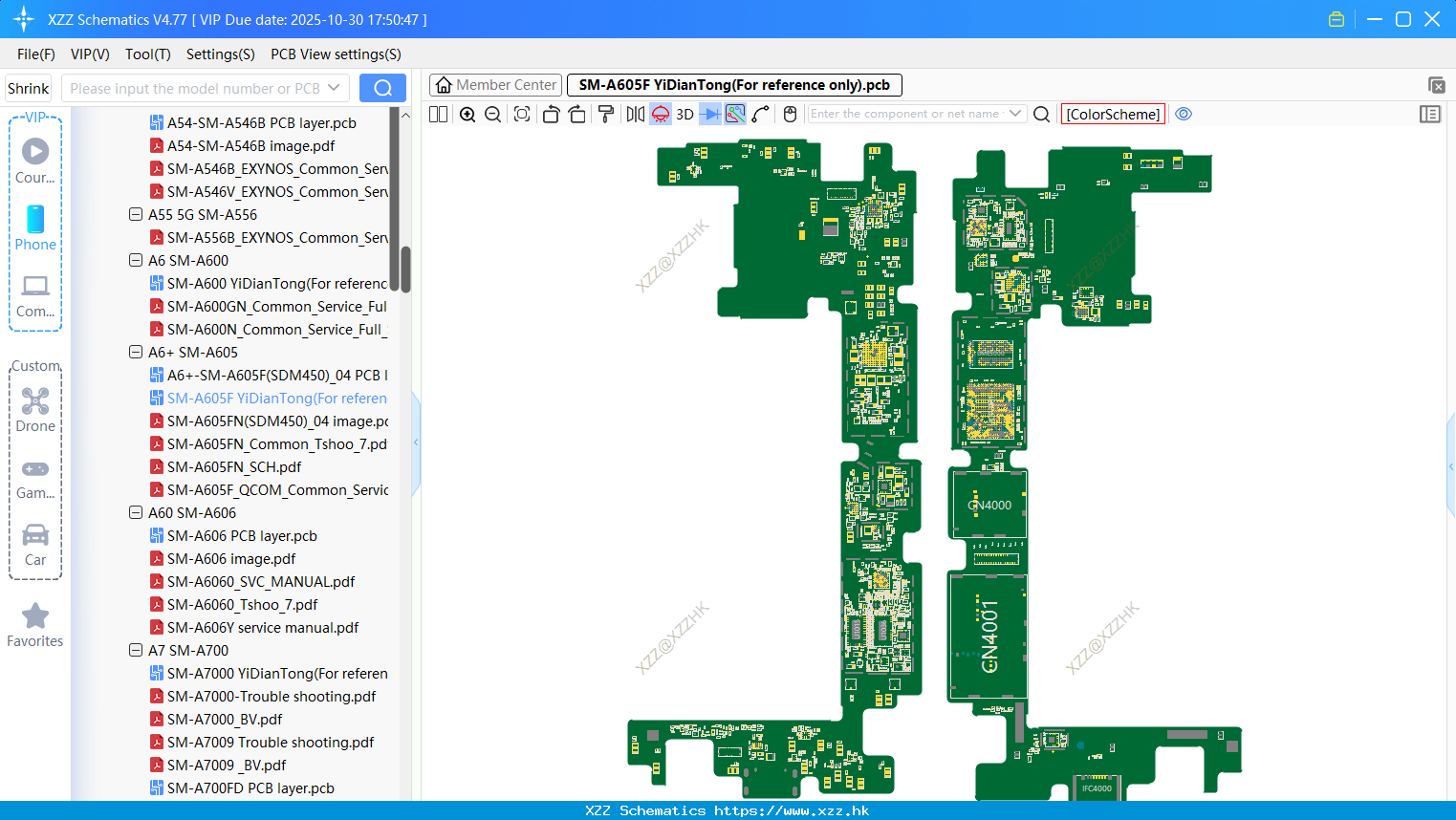Collapse the A55 5G SM-A556 folder

[136, 215]
